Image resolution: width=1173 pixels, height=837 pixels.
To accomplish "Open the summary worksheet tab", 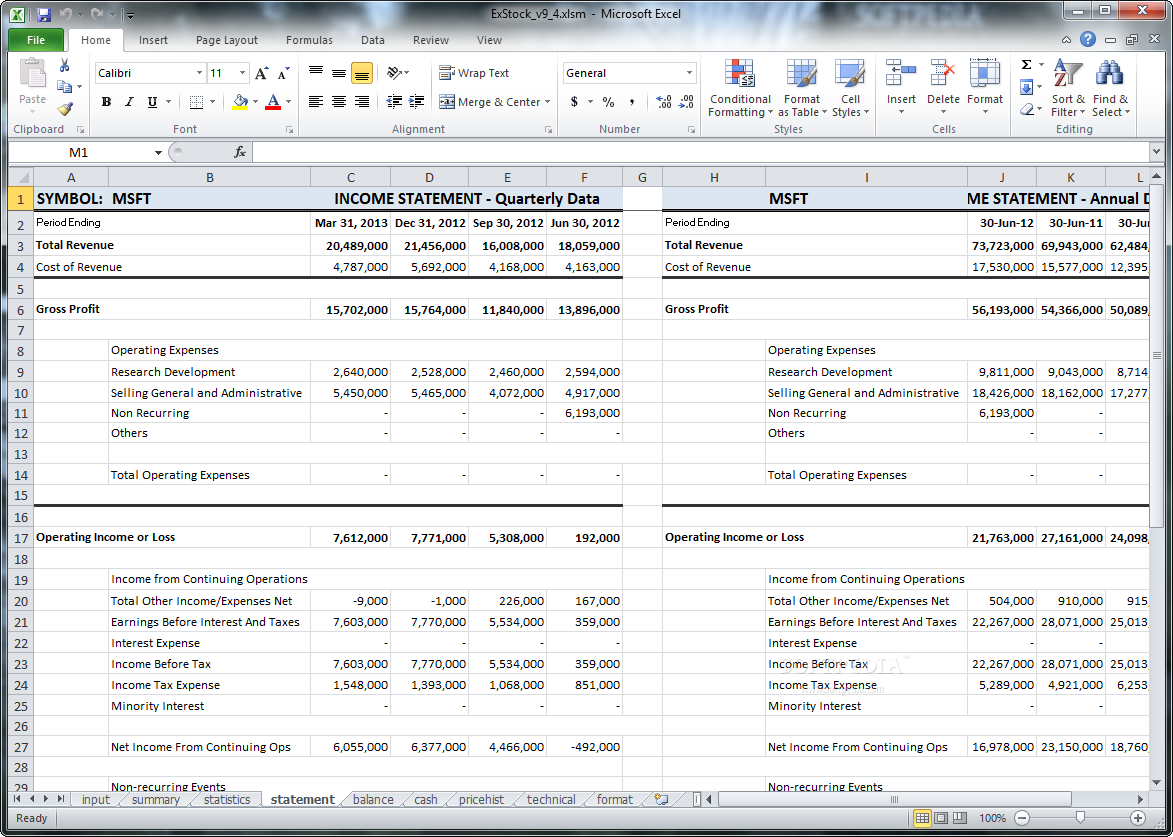I will pyautogui.click(x=156, y=800).
